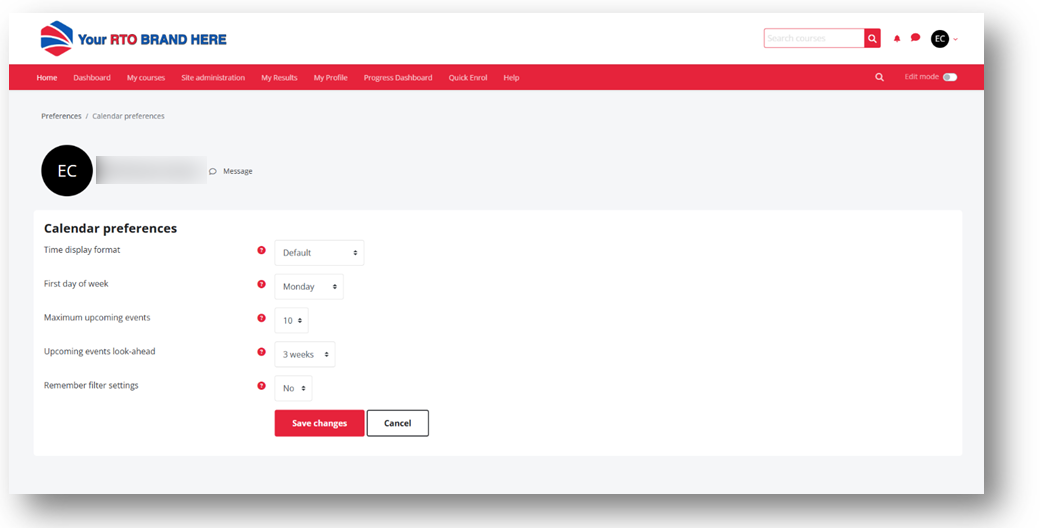This screenshot has width=1040, height=530.
Task: Open help for Remember filter settings
Action: click(262, 386)
